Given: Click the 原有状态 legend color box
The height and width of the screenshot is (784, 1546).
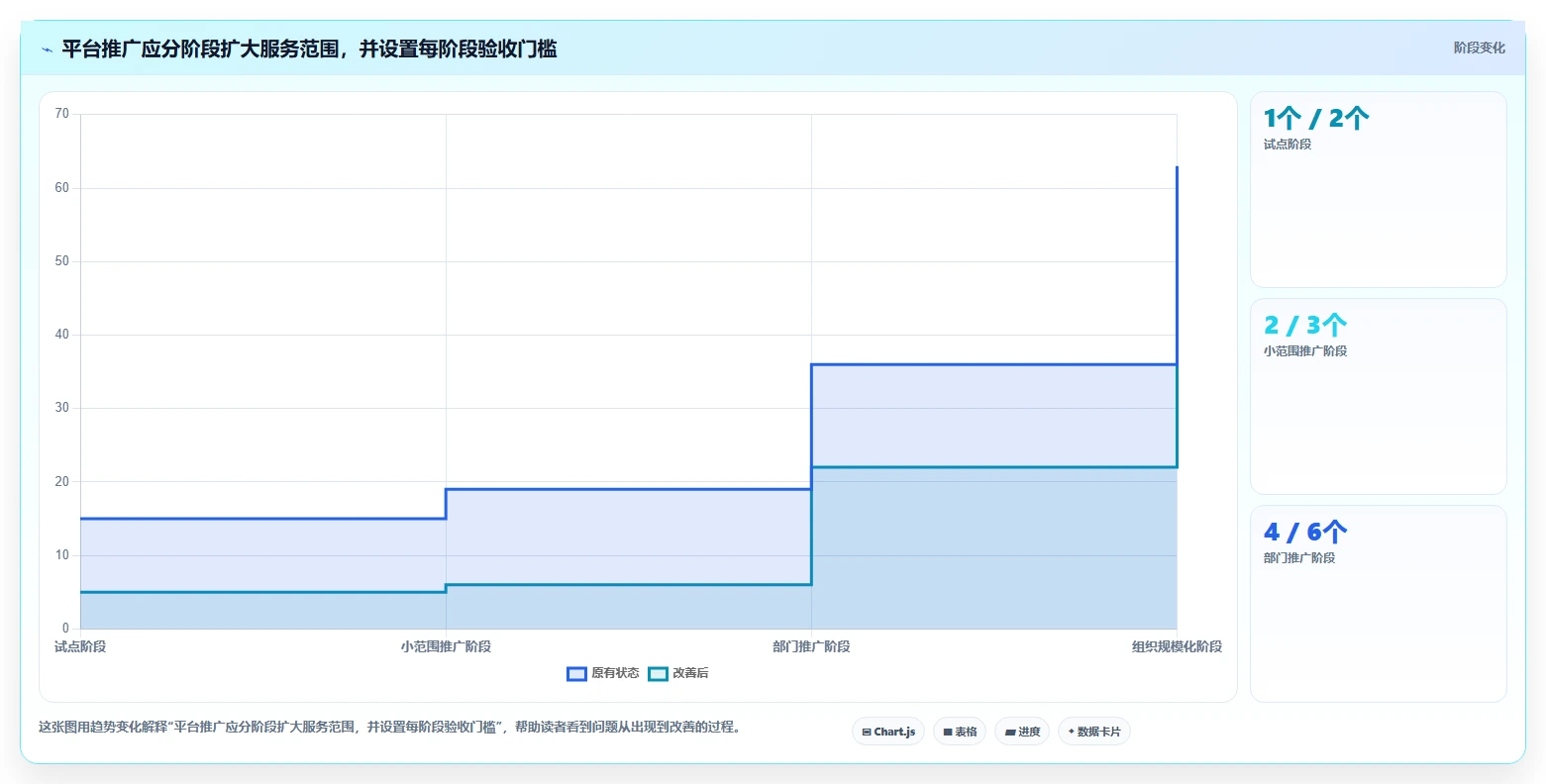Looking at the screenshot, I should coord(576,673).
